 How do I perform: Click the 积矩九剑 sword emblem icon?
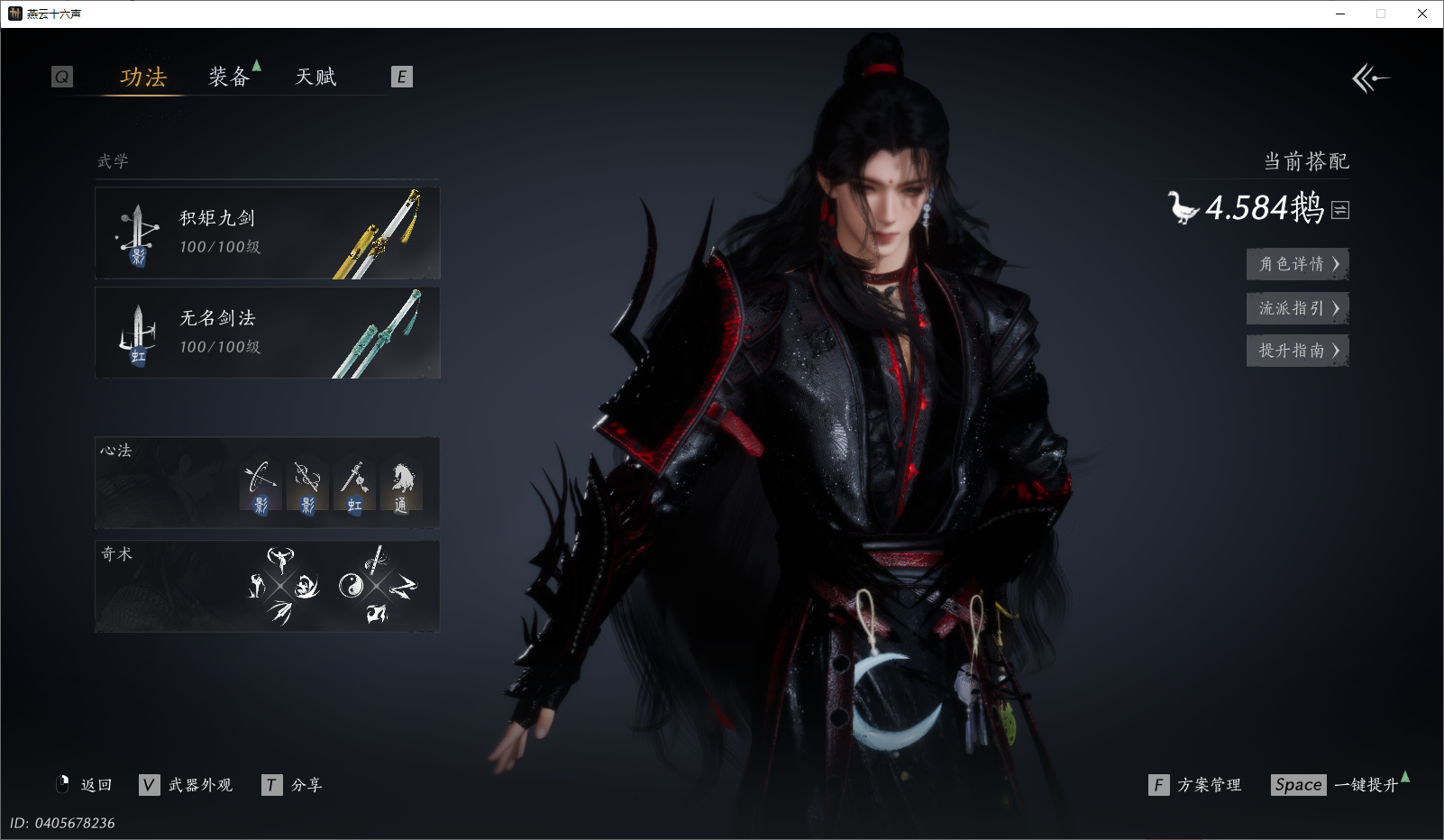pyautogui.click(x=138, y=236)
